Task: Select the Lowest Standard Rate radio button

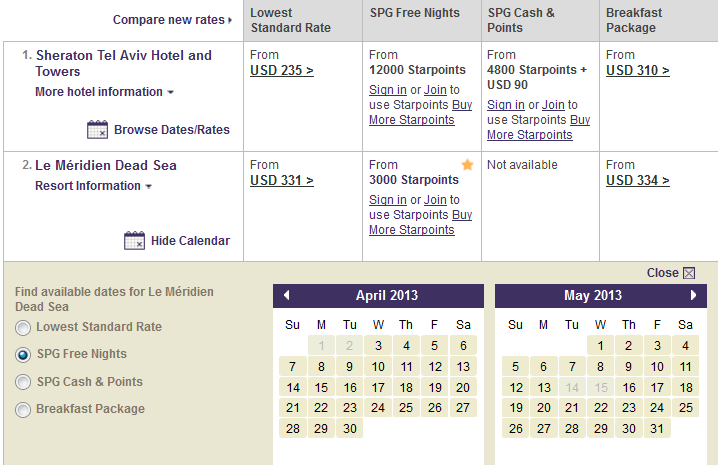Action: (23, 328)
